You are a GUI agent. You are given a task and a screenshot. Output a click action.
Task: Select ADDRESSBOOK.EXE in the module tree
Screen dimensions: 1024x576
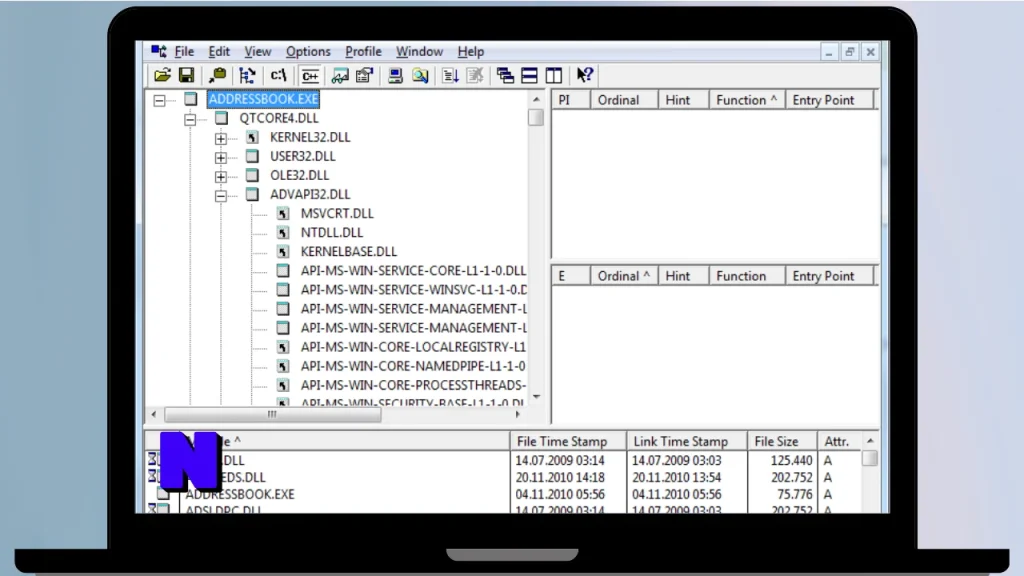click(263, 99)
